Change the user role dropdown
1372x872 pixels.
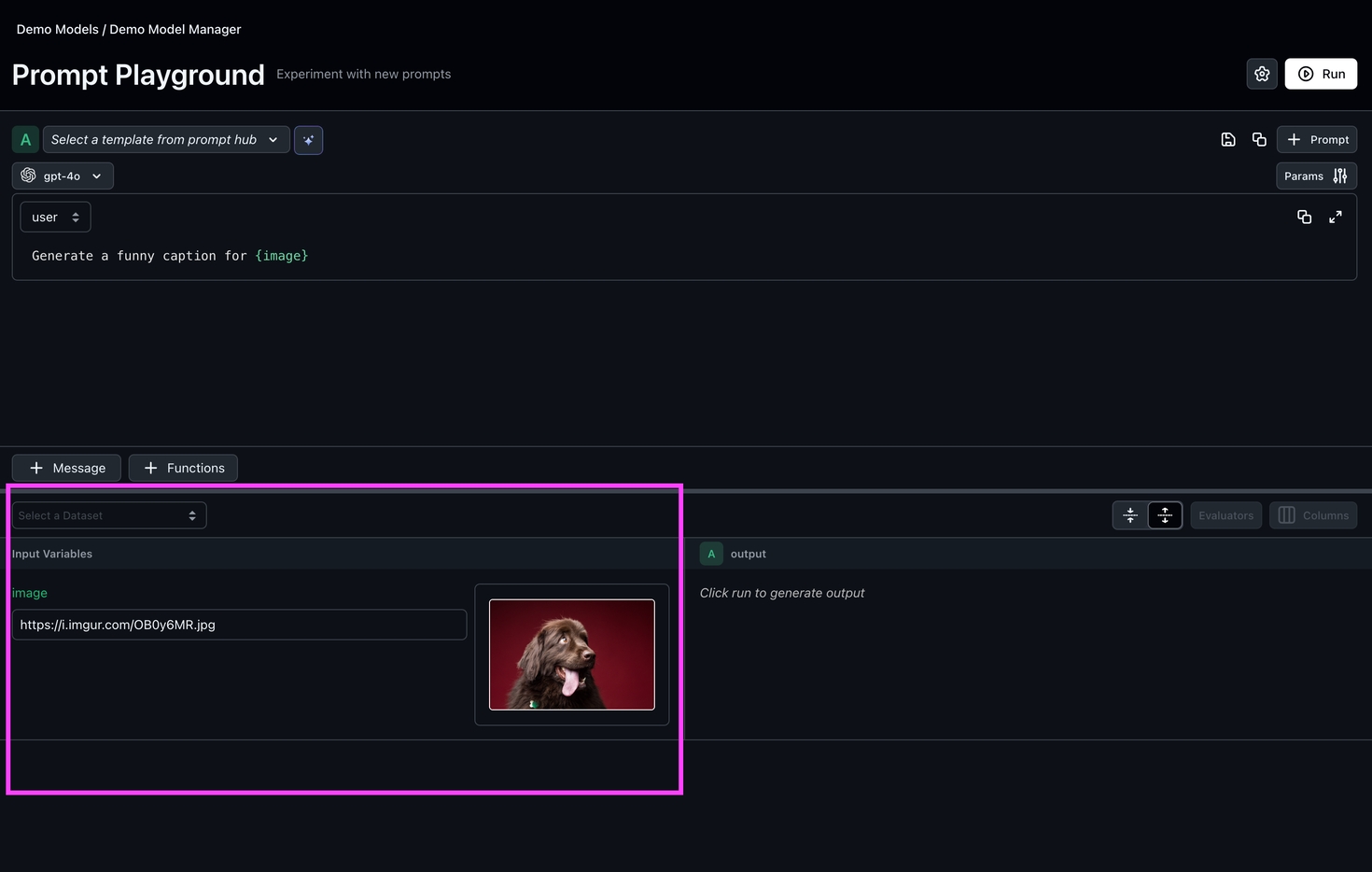coord(55,217)
